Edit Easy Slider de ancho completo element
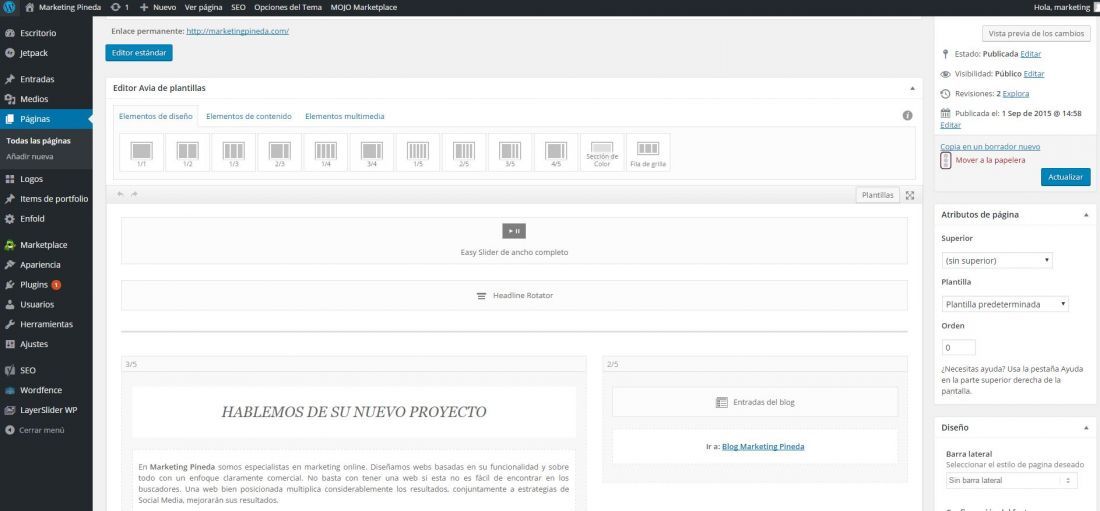This screenshot has width=1100, height=511. [x=514, y=241]
